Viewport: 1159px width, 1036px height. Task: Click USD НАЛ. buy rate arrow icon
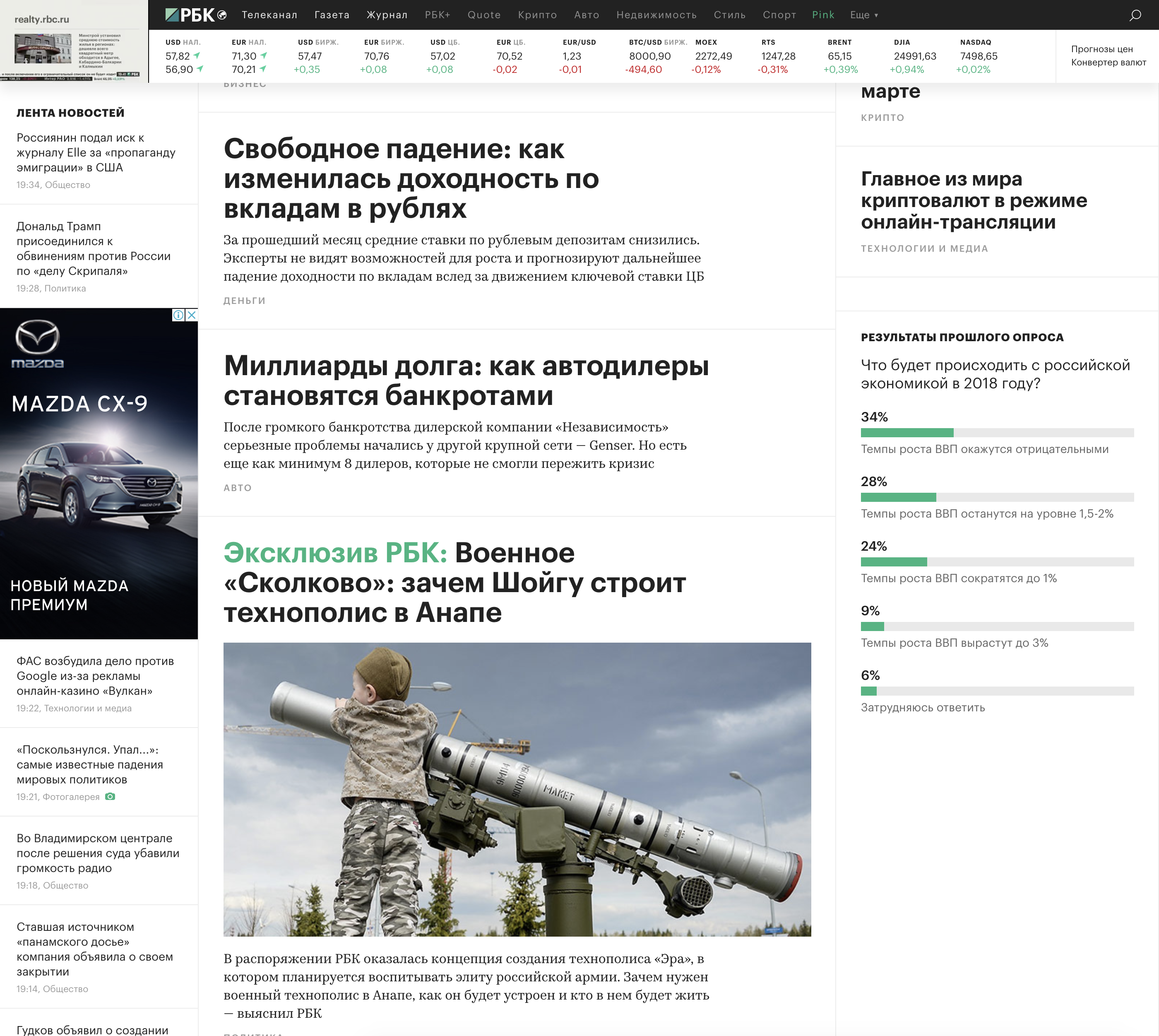pyautogui.click(x=197, y=56)
